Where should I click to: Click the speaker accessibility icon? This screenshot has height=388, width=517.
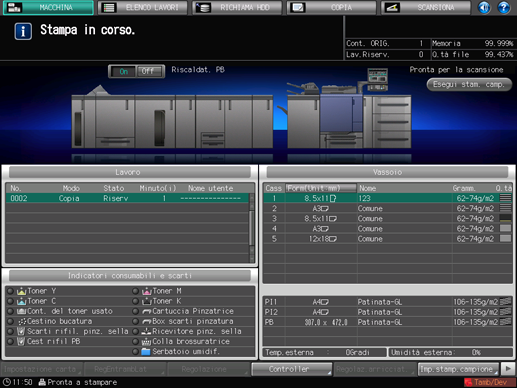click(484, 7)
